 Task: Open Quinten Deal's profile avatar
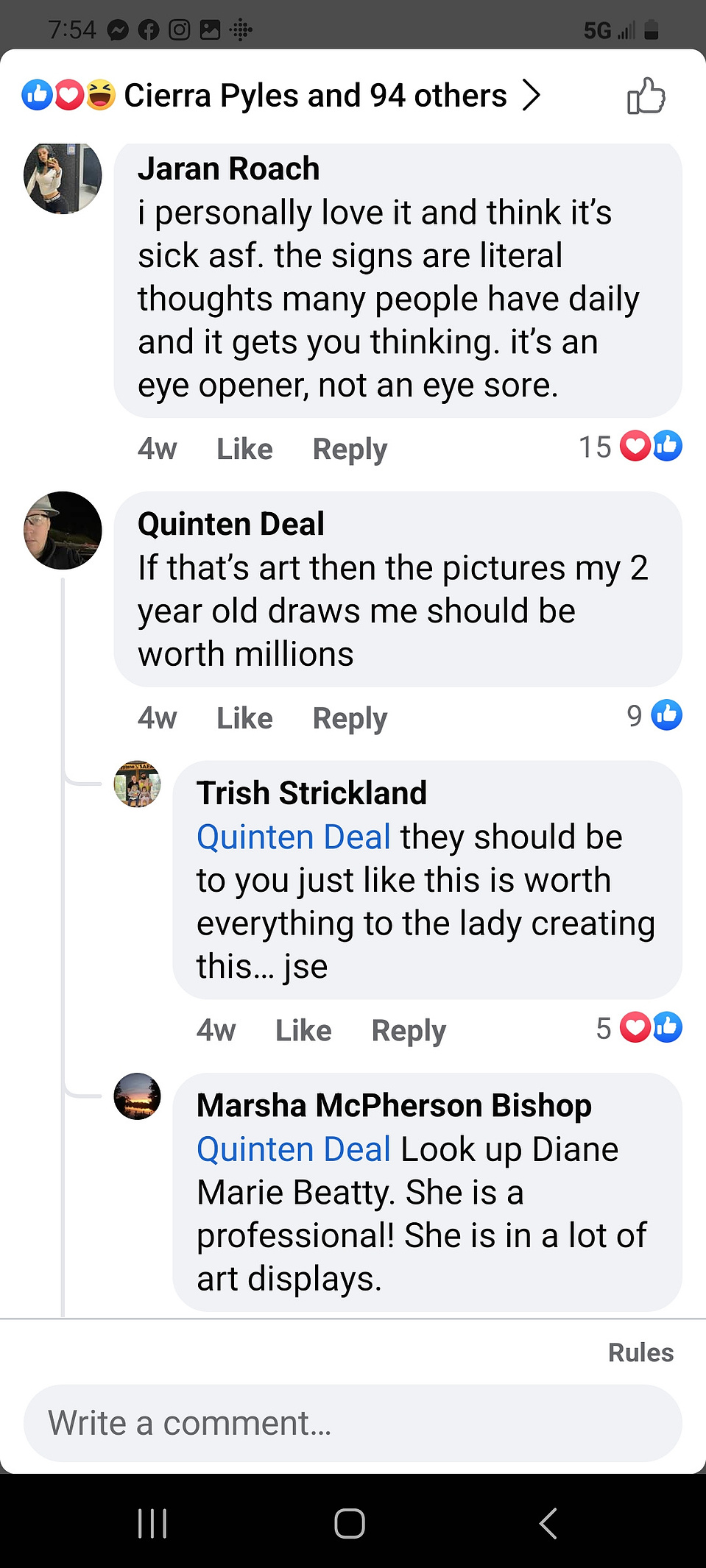pos(63,531)
